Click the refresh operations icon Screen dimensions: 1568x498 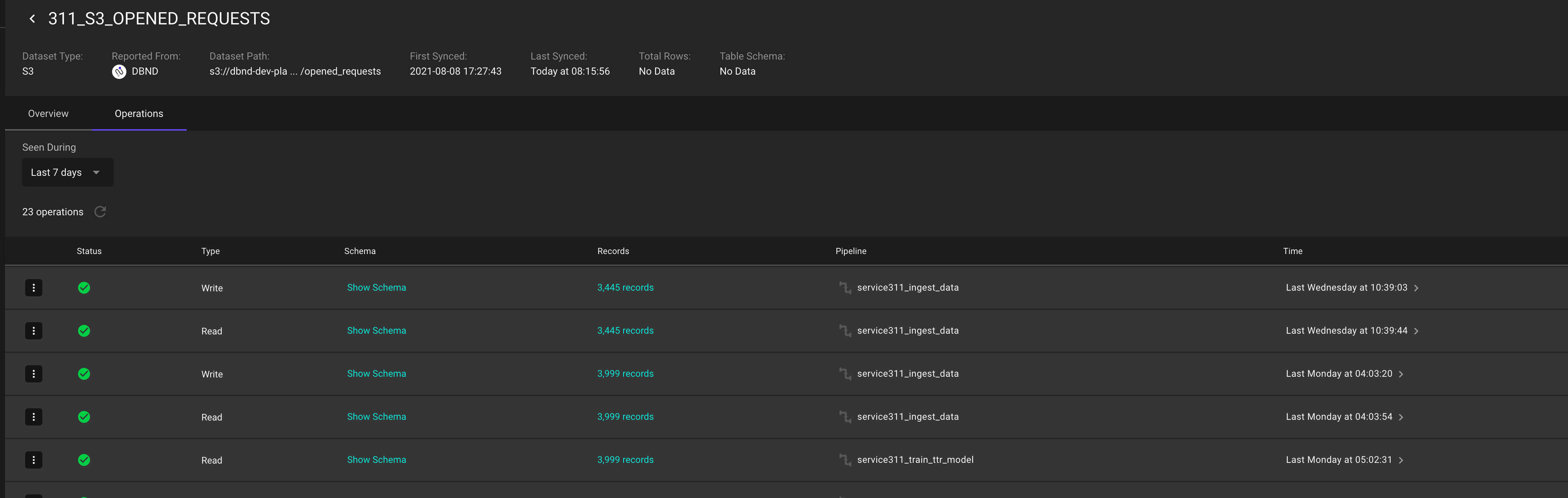tap(101, 212)
